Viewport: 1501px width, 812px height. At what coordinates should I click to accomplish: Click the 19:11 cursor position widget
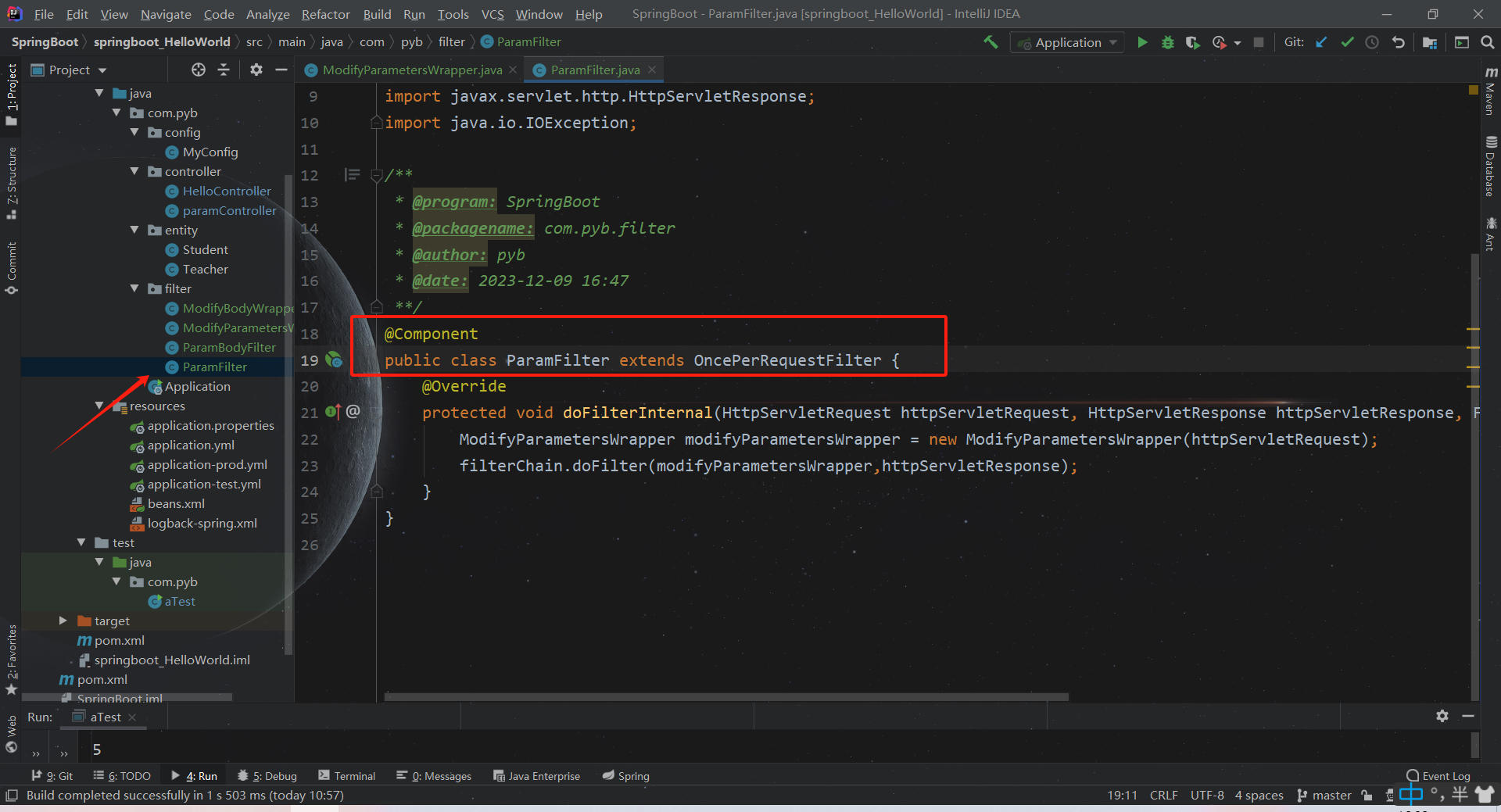(1122, 796)
